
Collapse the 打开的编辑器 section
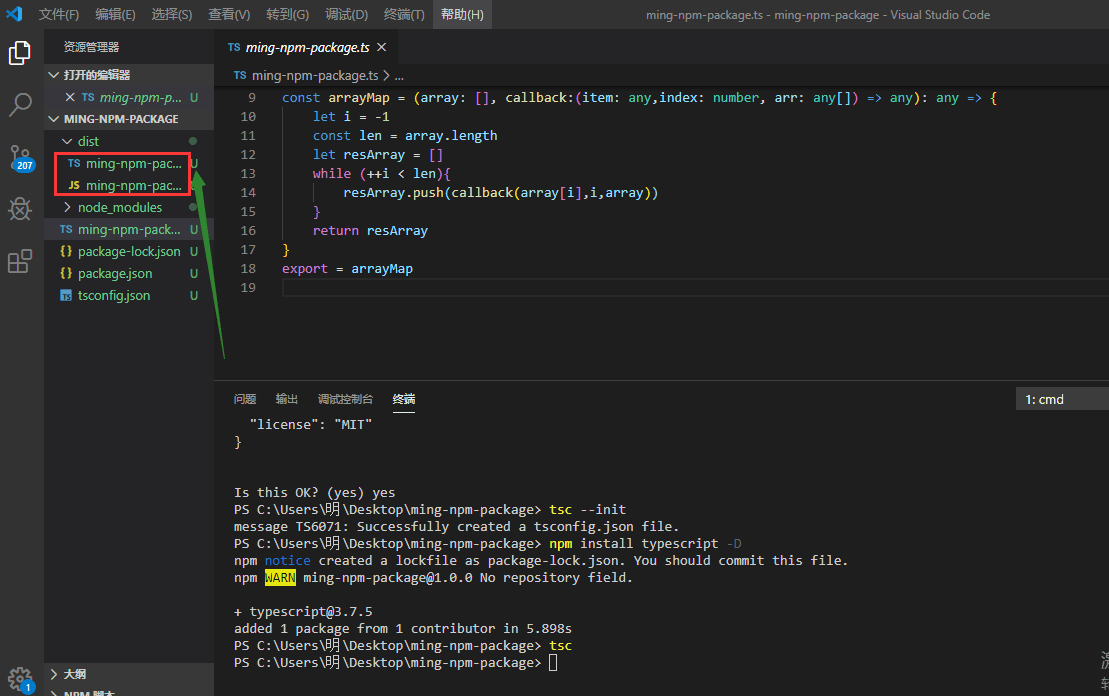(53, 75)
